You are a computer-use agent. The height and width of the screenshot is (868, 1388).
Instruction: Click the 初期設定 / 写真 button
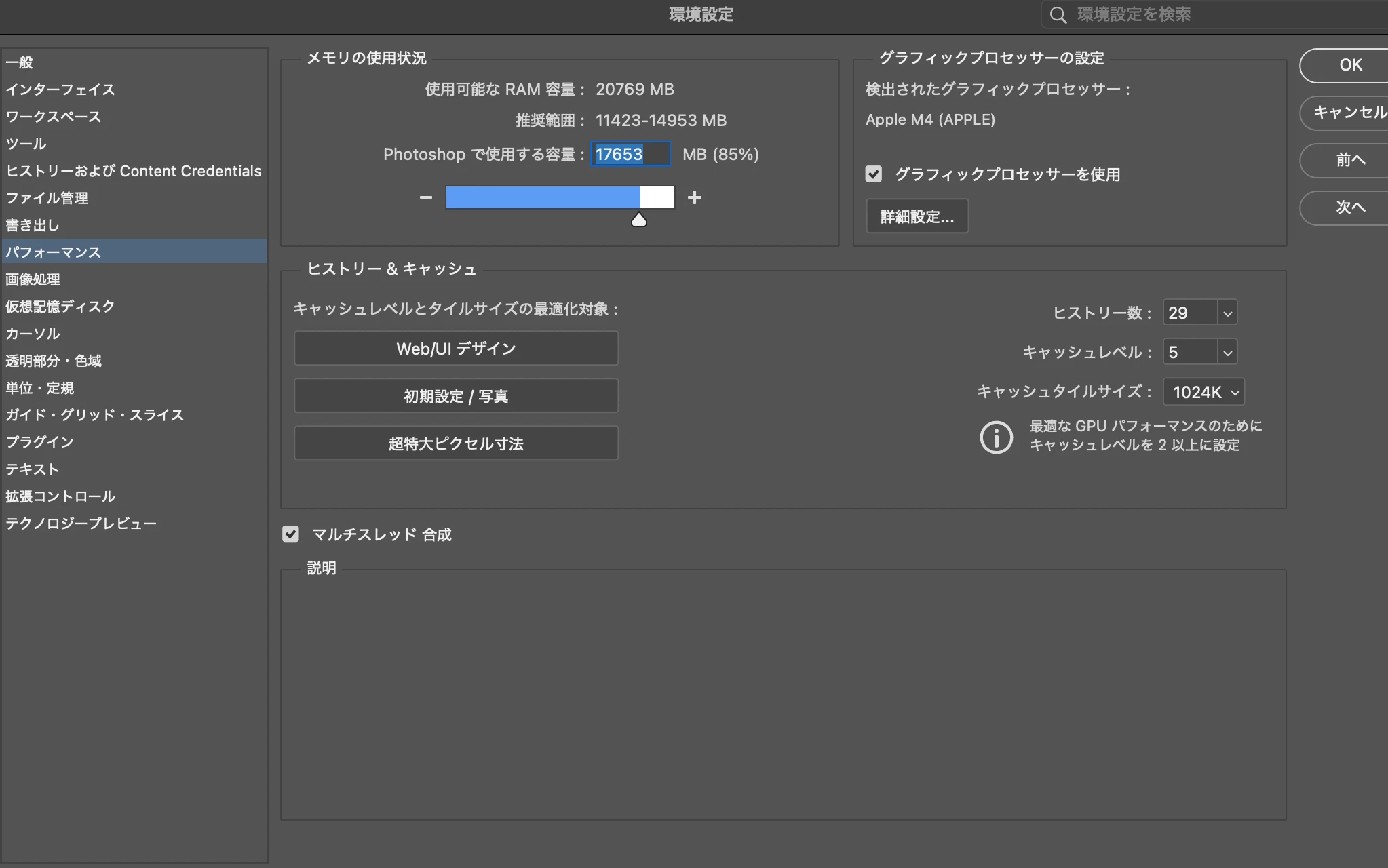click(x=456, y=396)
